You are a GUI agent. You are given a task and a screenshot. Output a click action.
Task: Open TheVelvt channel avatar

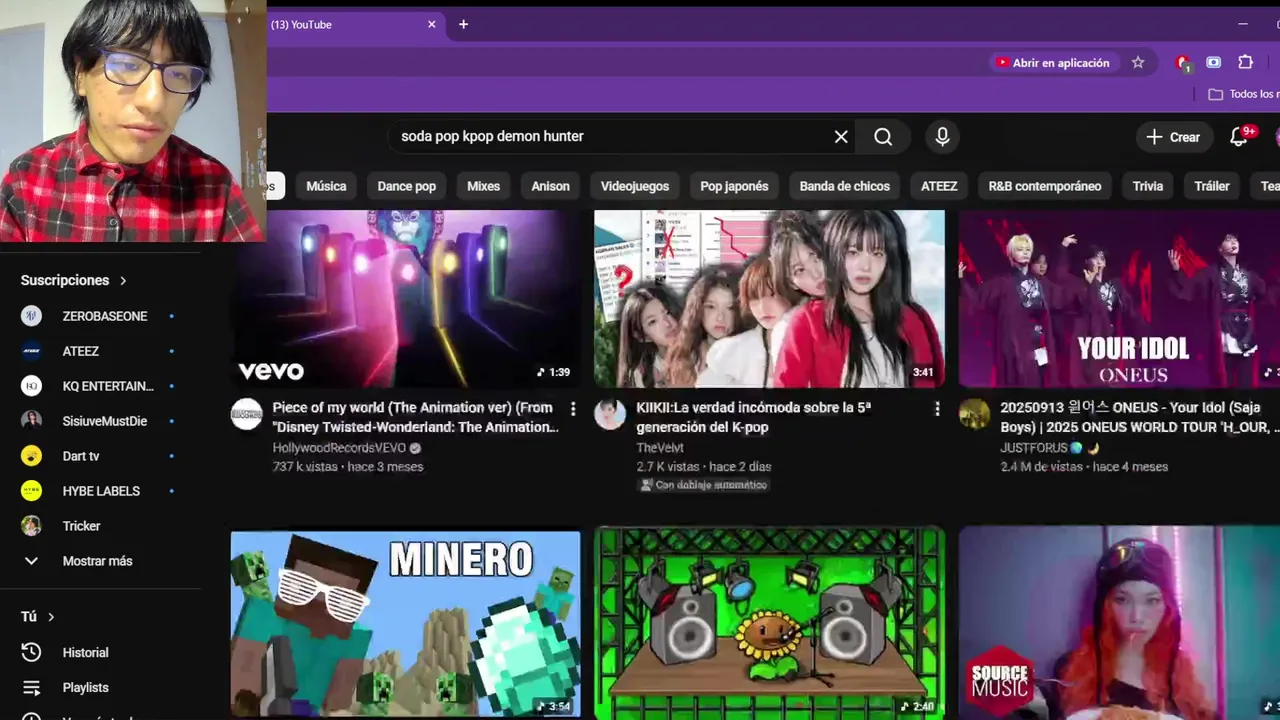click(610, 414)
